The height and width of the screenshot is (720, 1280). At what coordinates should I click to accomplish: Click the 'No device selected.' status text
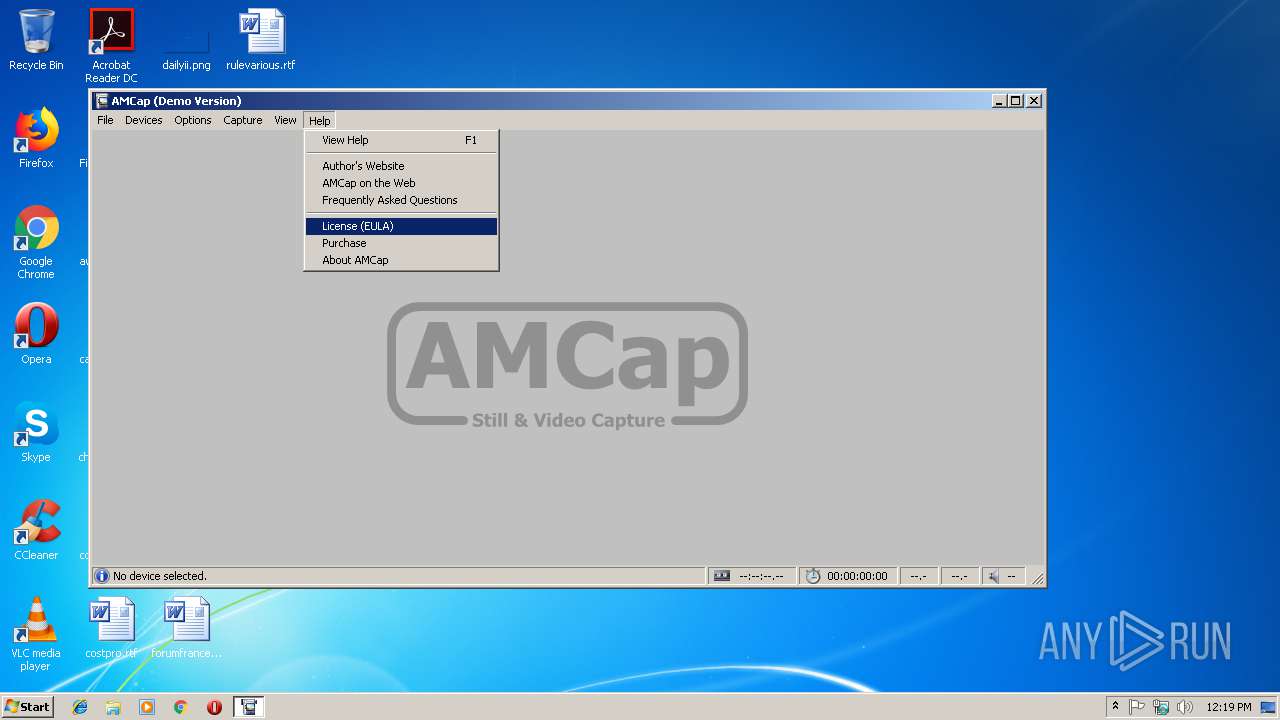click(160, 576)
